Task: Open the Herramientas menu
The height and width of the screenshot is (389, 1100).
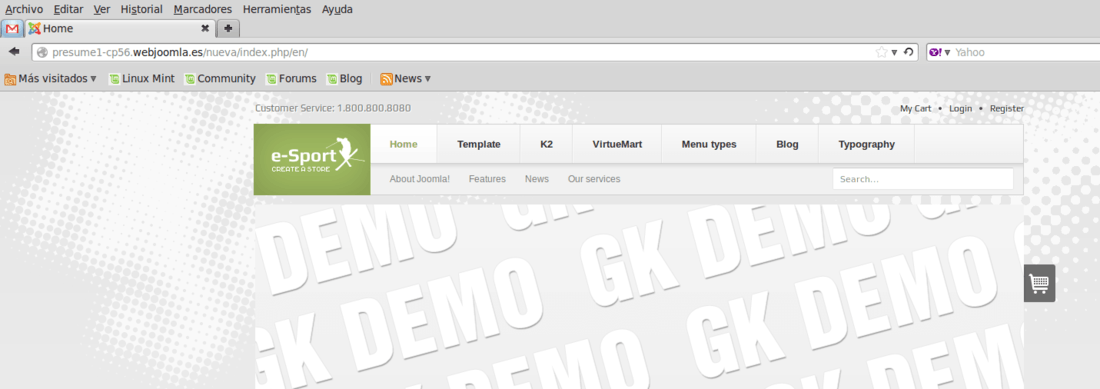Action: click(276, 9)
